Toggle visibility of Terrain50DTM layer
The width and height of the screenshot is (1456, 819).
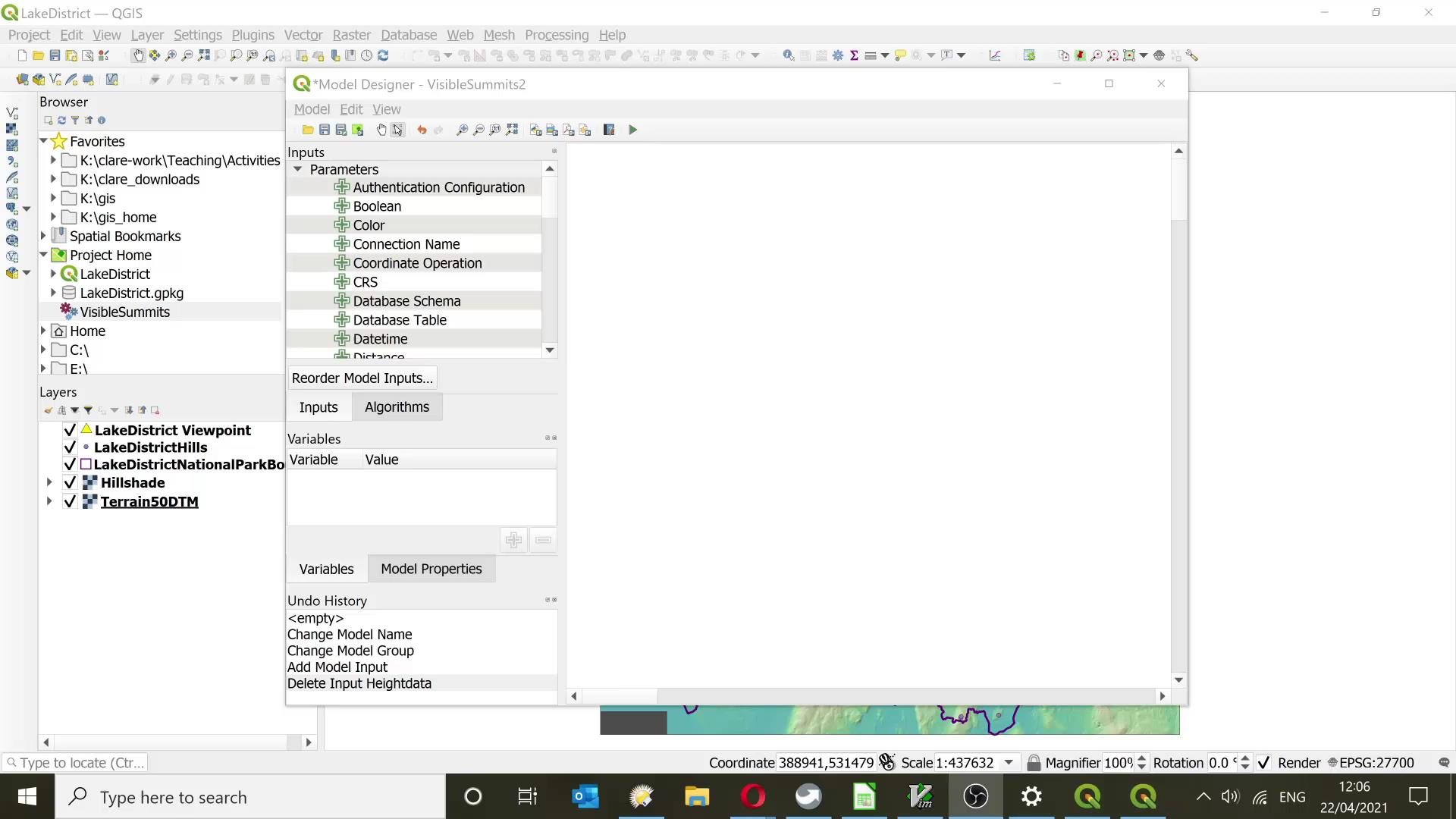click(x=70, y=501)
